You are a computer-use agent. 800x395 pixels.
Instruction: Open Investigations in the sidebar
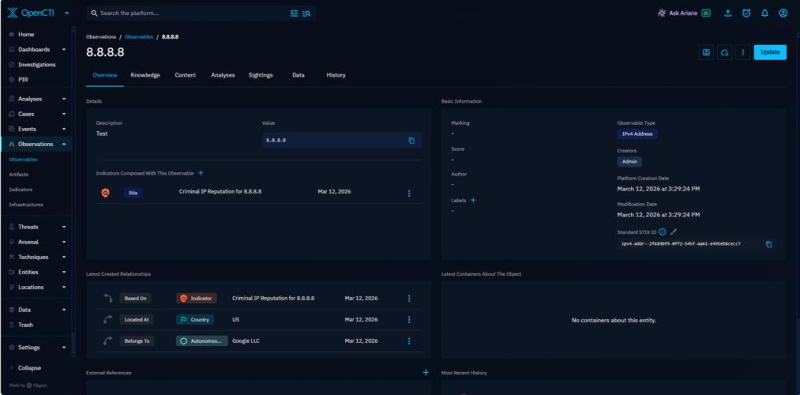click(36, 65)
